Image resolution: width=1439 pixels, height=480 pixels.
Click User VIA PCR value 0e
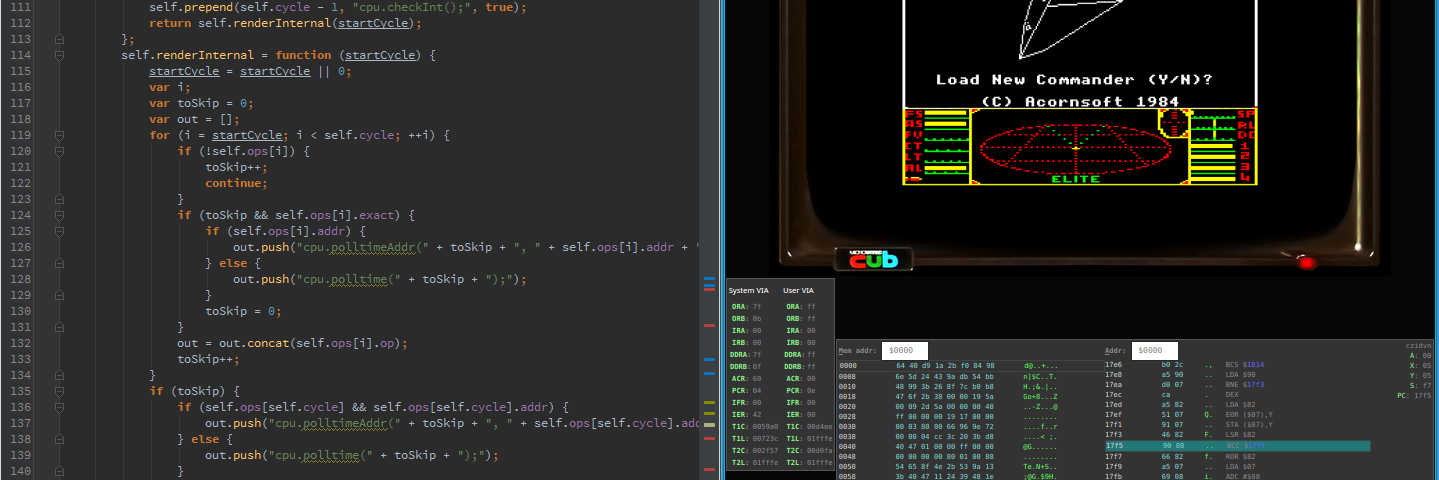(x=811, y=391)
